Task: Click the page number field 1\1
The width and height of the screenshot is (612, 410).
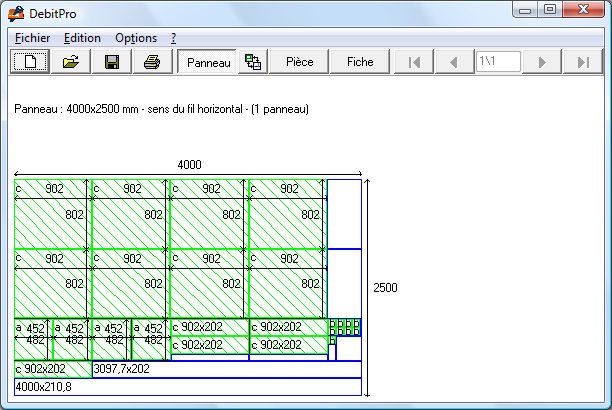Action: (x=498, y=61)
